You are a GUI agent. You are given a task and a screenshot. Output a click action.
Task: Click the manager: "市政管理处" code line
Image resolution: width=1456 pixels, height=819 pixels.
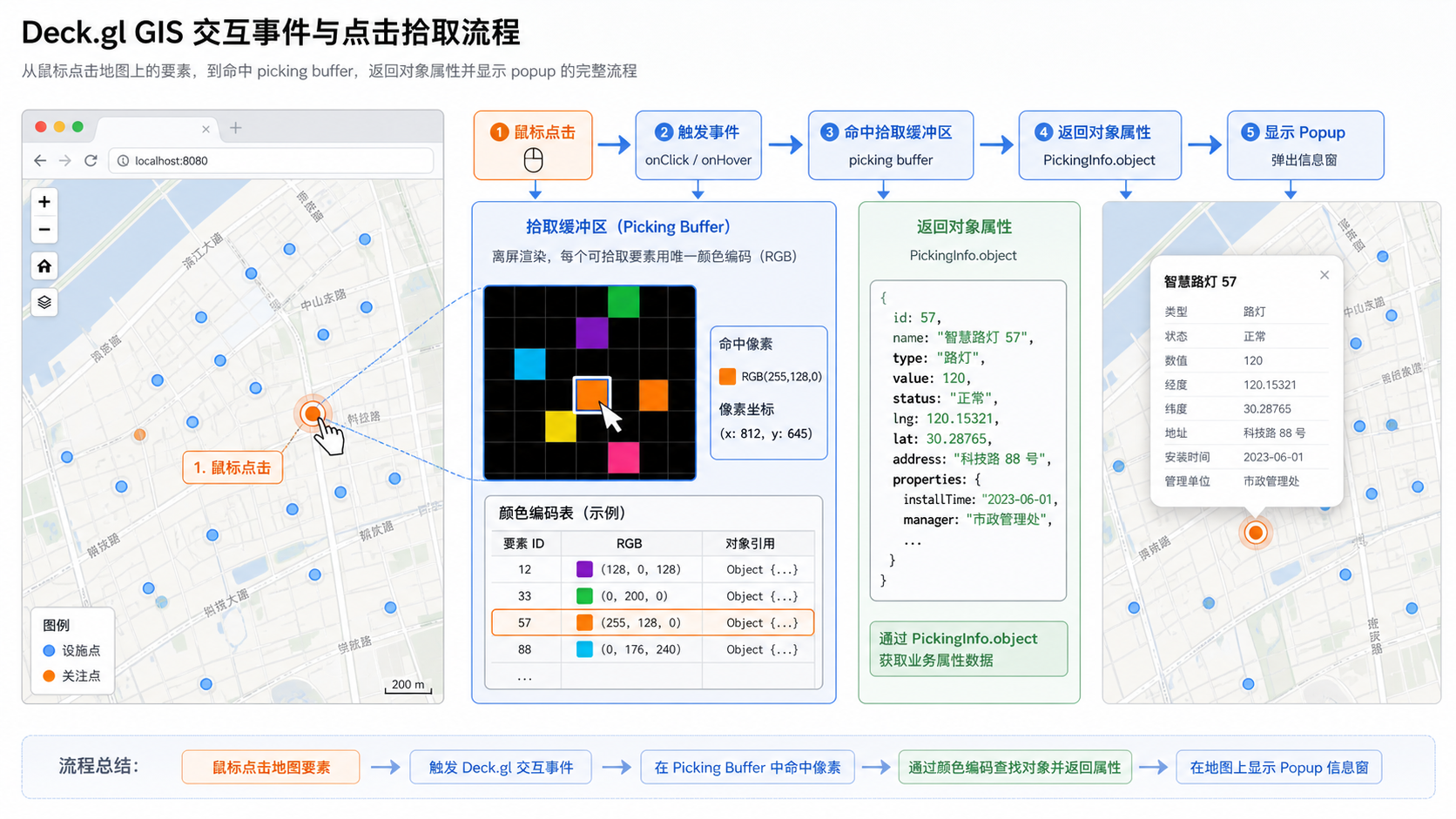pyautogui.click(x=978, y=520)
